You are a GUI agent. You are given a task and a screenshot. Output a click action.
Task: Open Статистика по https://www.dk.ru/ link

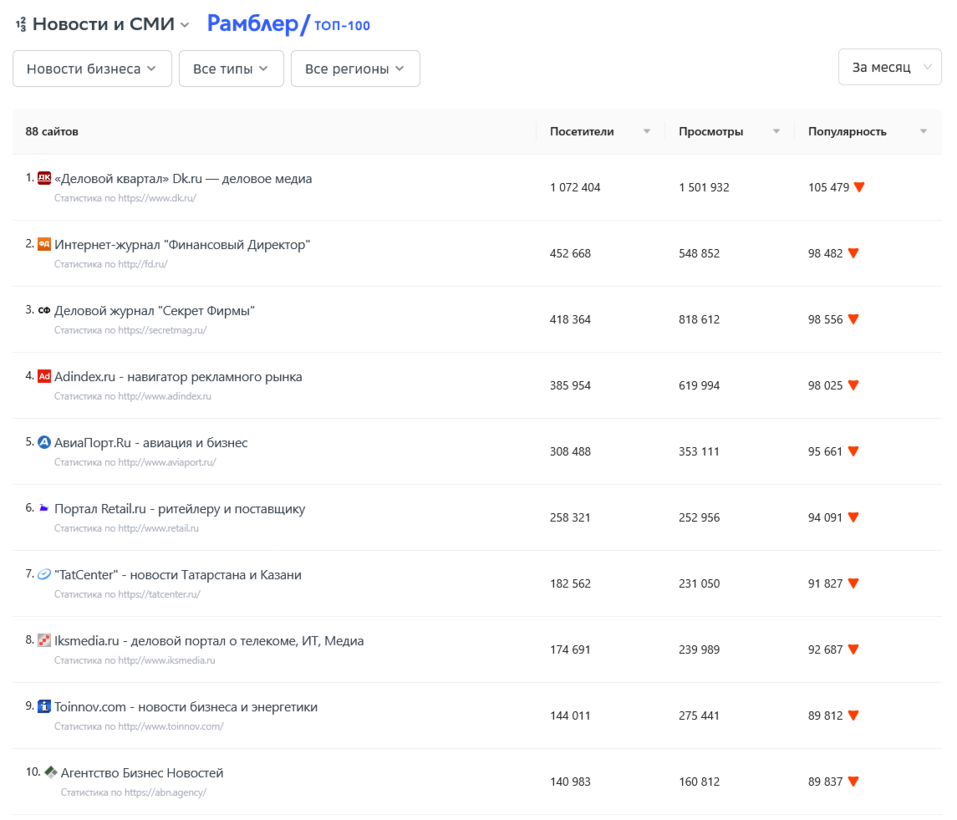[125, 198]
